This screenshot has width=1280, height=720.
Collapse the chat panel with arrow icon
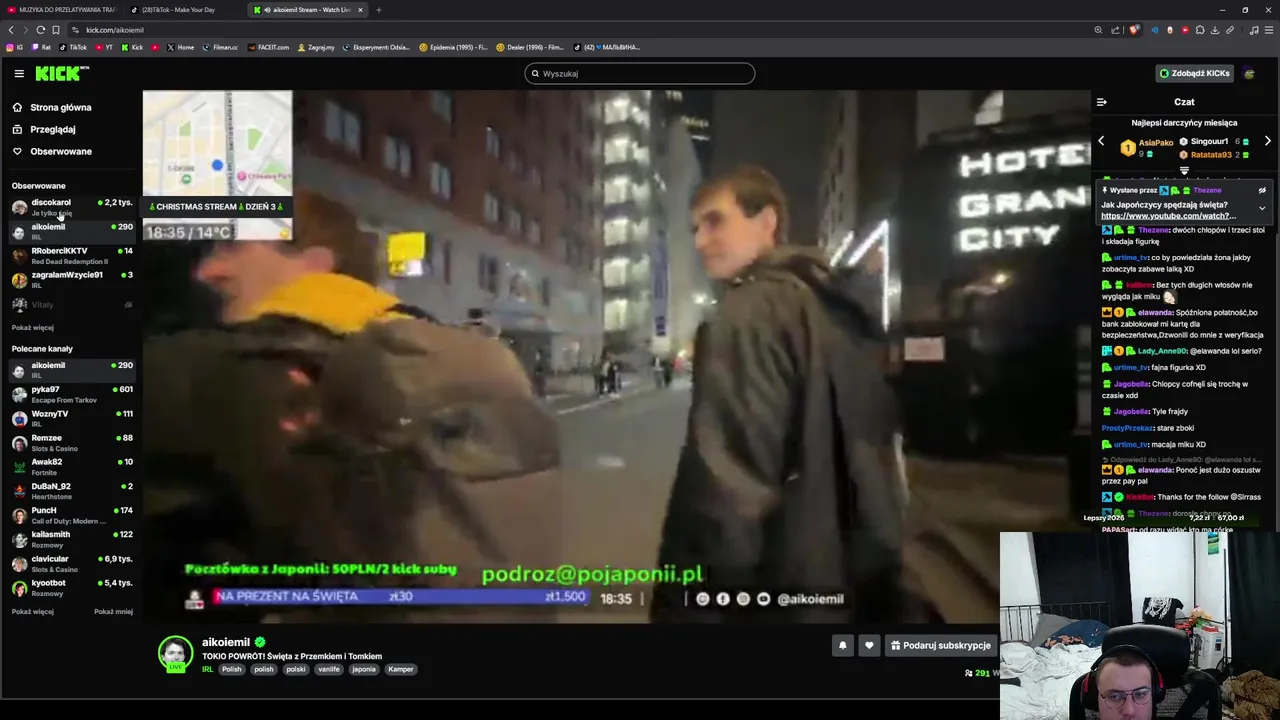pyautogui.click(x=1101, y=102)
